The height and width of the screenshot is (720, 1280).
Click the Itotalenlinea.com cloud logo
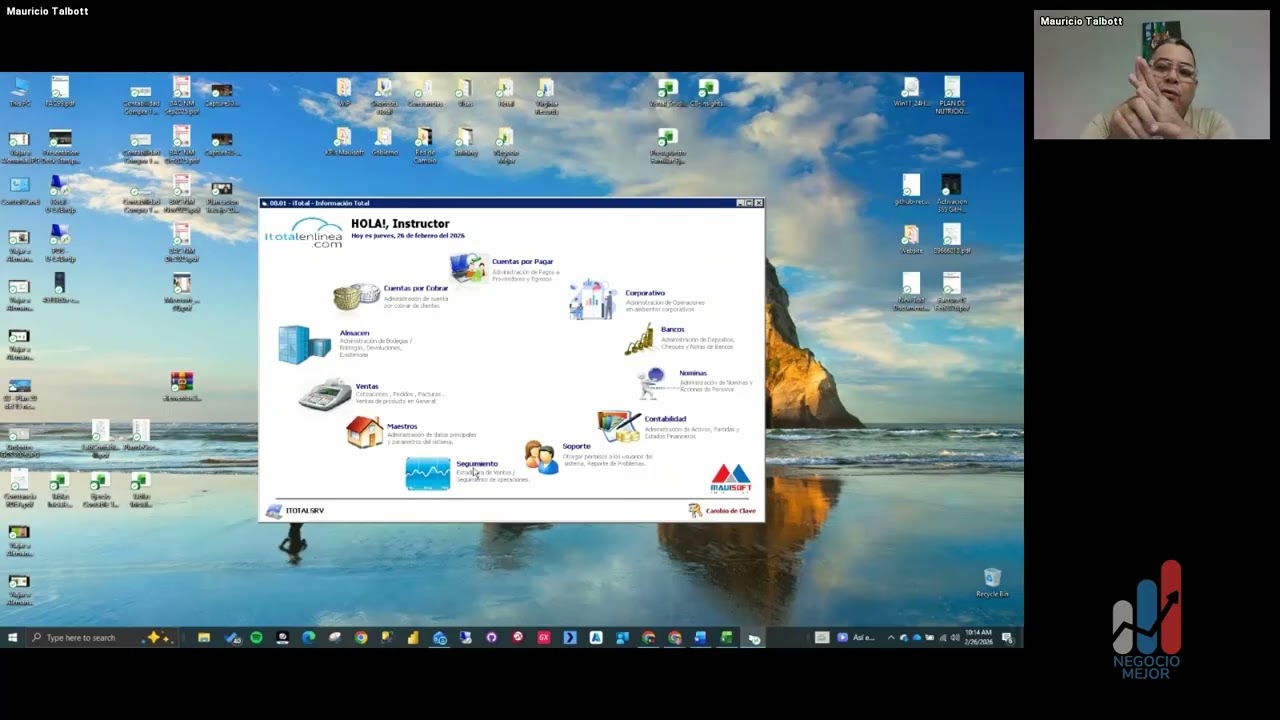point(303,233)
